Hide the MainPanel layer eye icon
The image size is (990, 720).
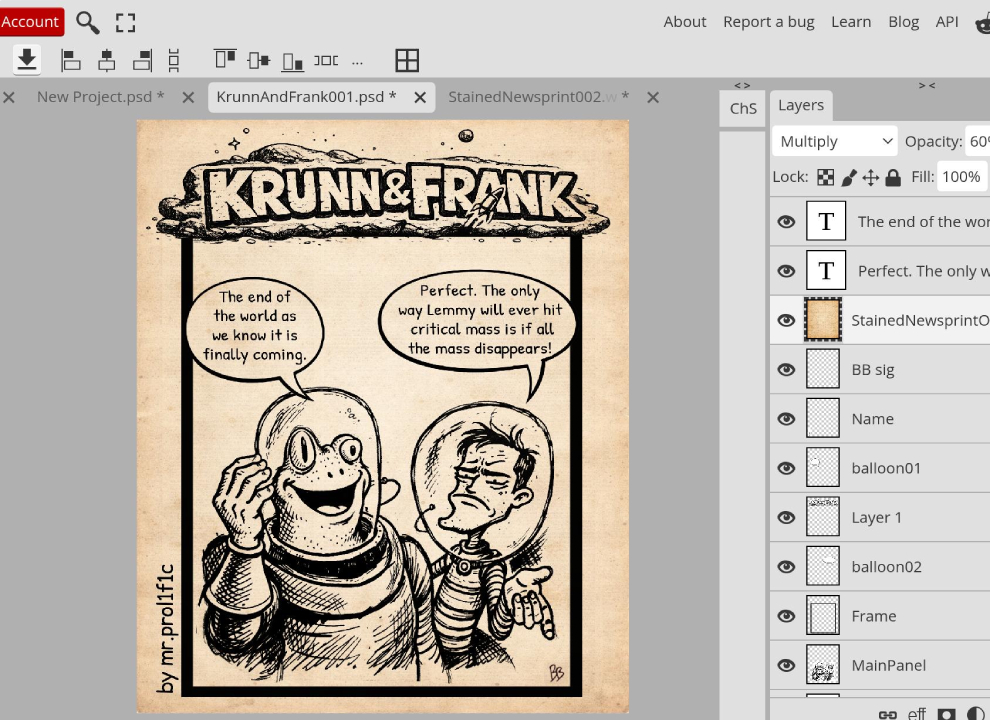point(787,665)
